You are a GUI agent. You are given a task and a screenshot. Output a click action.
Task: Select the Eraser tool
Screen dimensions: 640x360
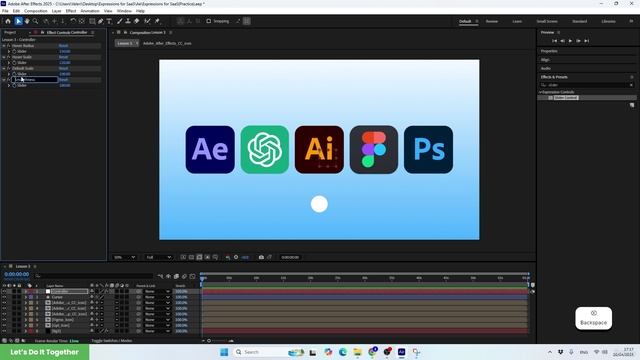[x=137, y=21]
